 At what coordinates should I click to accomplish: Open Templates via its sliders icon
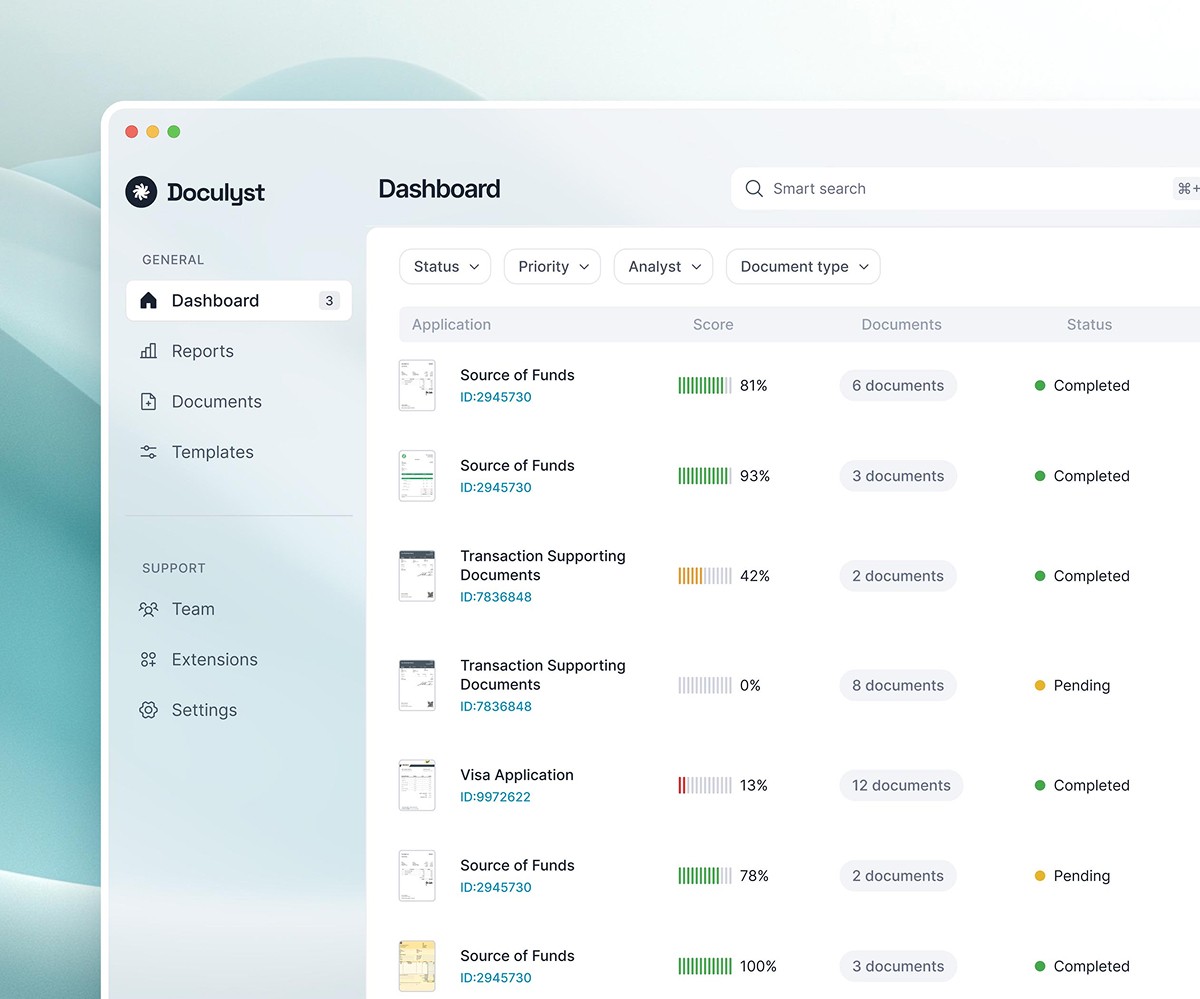(149, 452)
